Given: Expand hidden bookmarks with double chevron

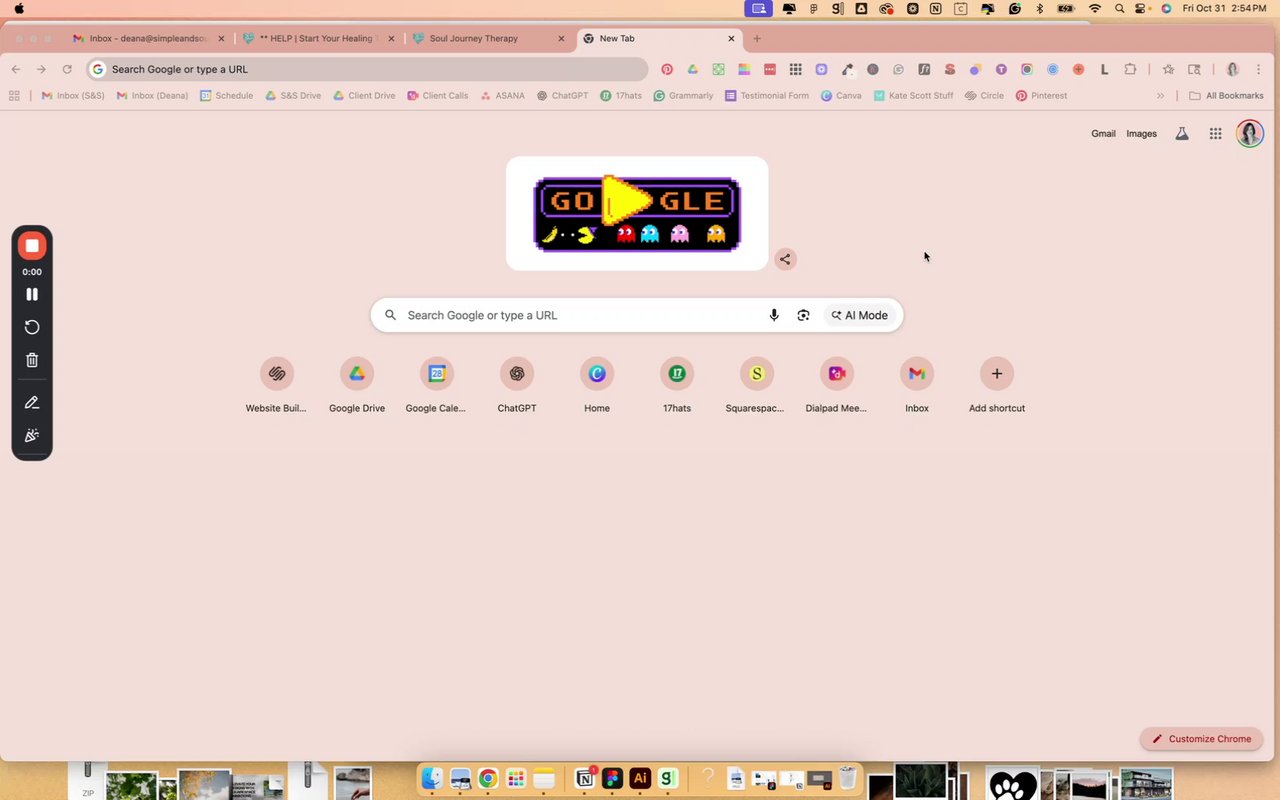Looking at the screenshot, I should click(1160, 96).
